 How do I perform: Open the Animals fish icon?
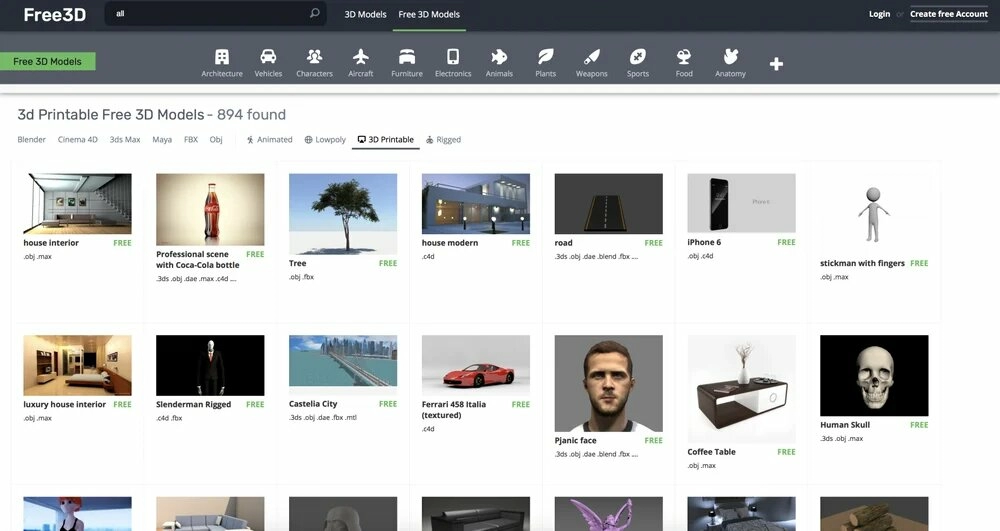point(499,57)
